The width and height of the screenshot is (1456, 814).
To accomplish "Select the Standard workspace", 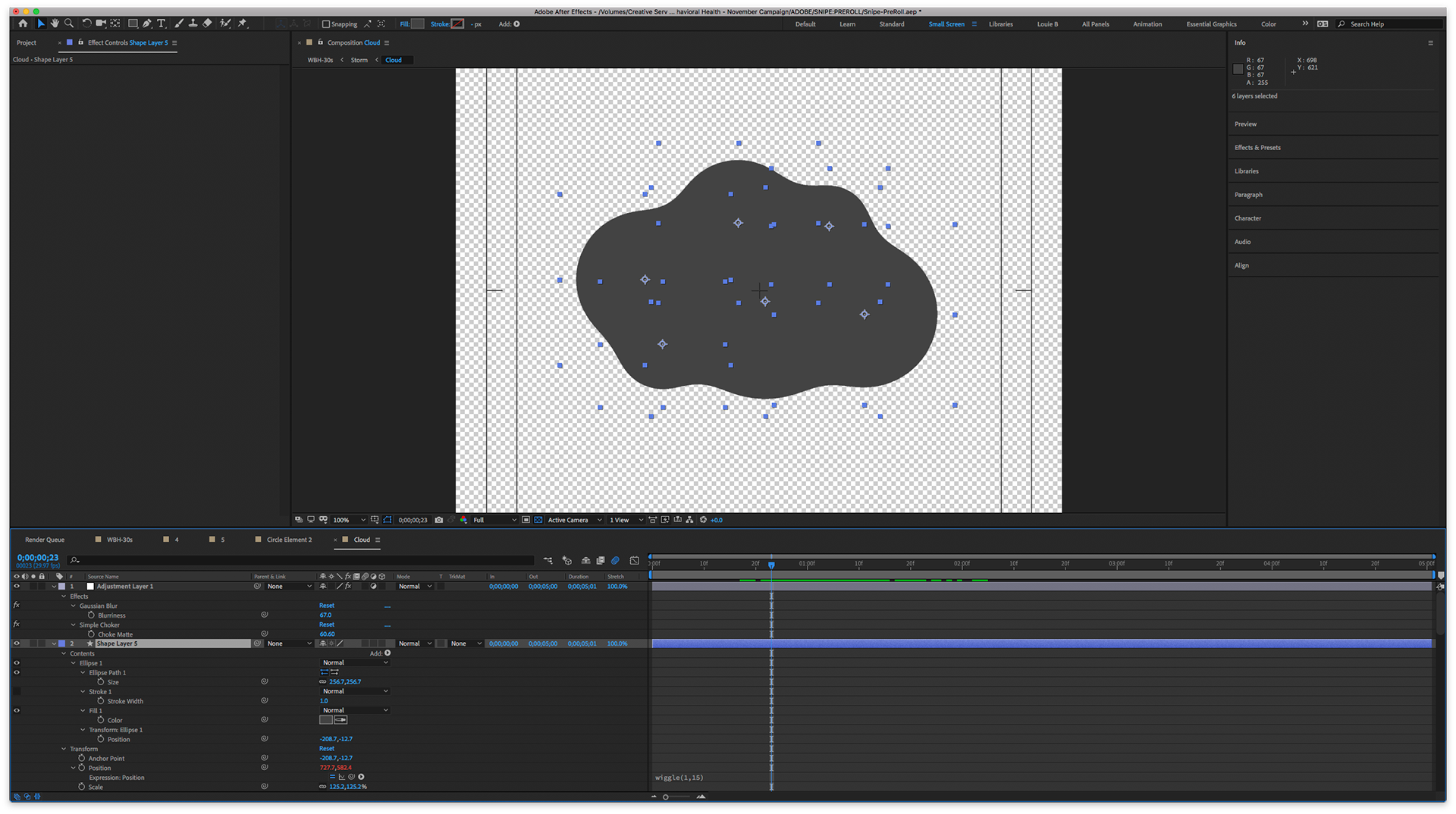I will click(x=892, y=24).
